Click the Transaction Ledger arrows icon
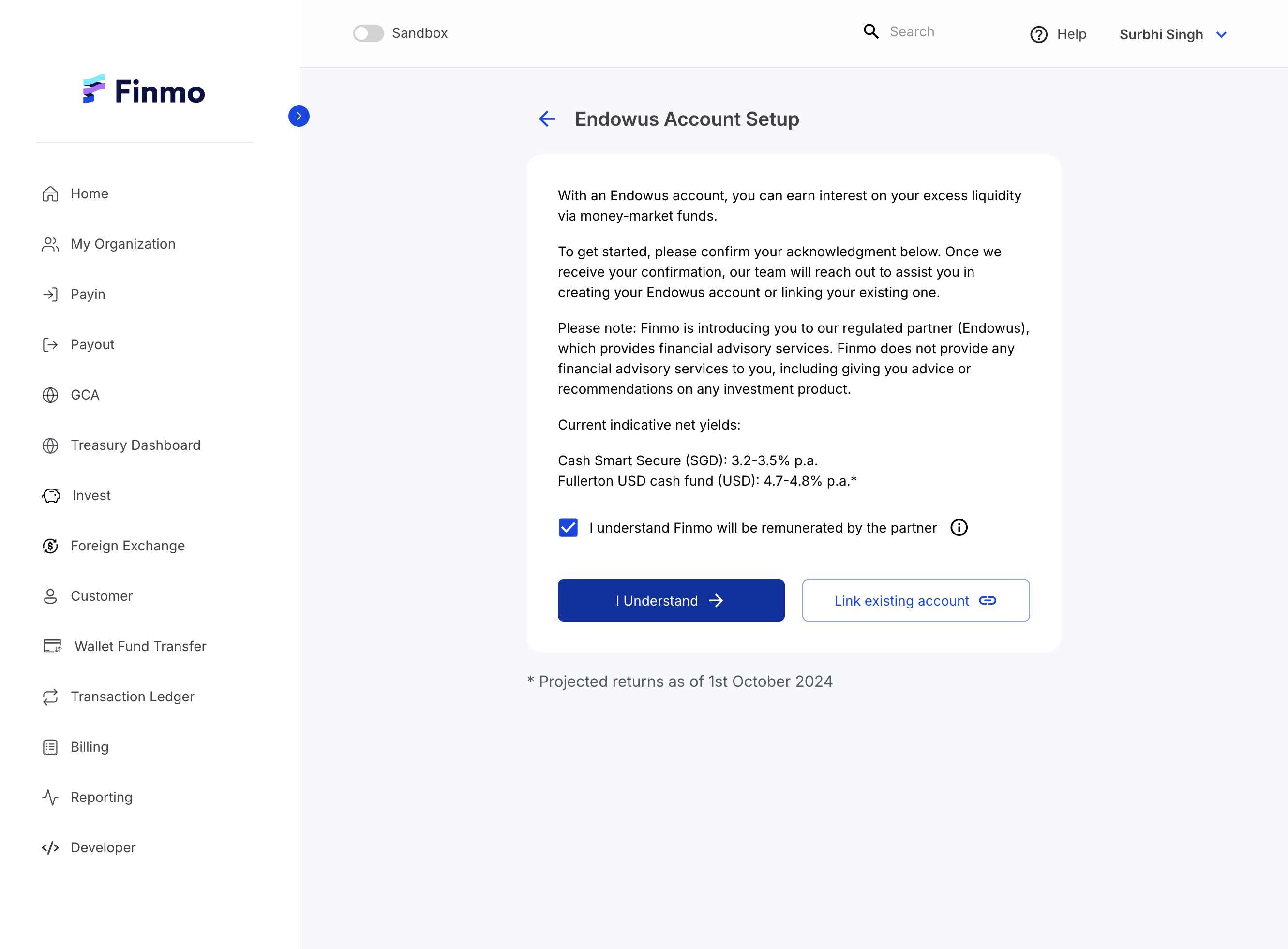1288x949 pixels. [x=50, y=697]
